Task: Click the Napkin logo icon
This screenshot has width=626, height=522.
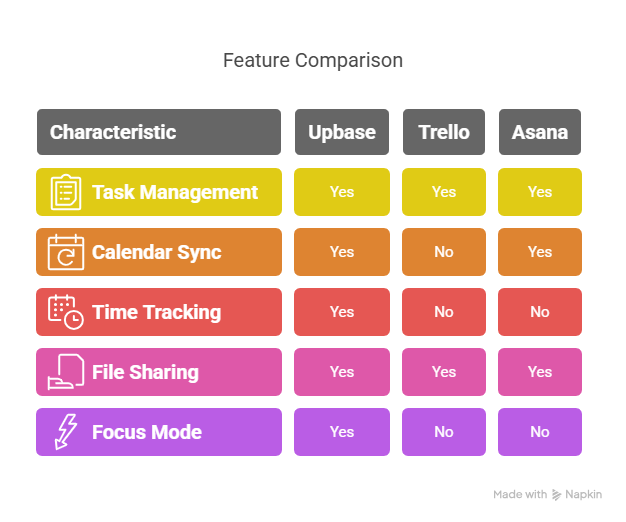Action: (556, 495)
